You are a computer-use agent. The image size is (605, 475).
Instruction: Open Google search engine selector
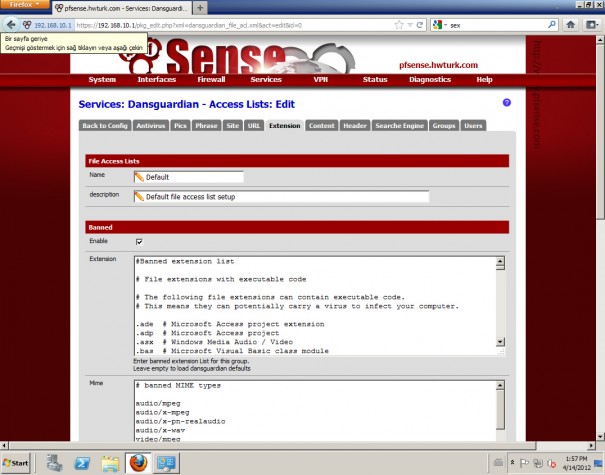click(440, 25)
